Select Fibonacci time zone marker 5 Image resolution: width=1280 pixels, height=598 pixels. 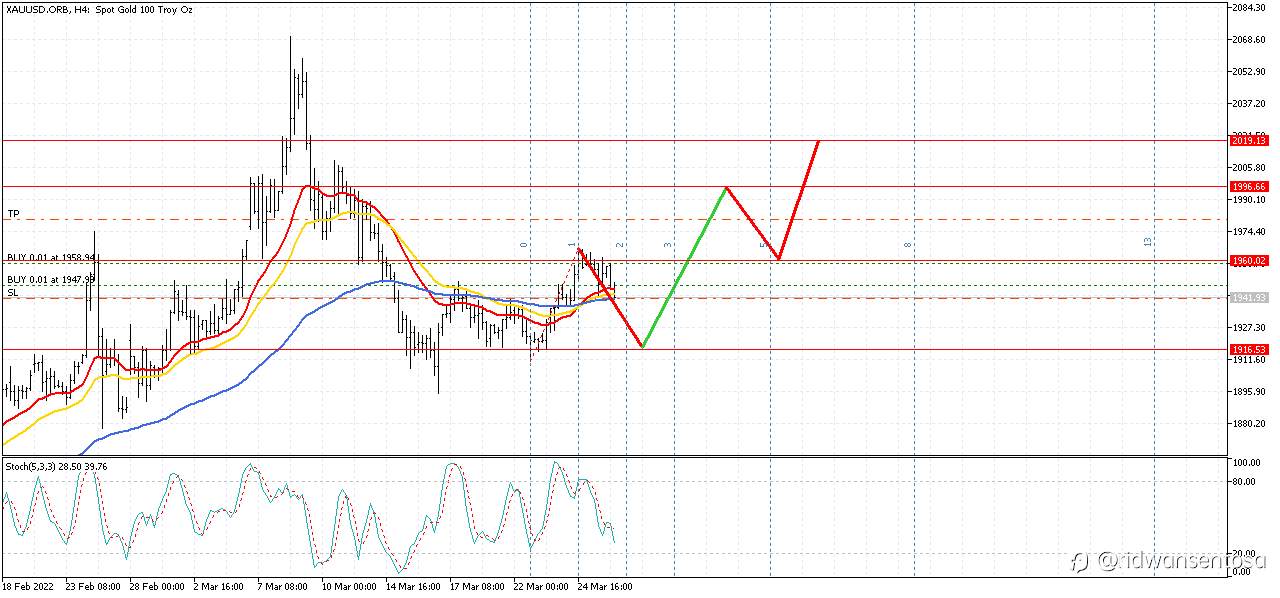[763, 245]
